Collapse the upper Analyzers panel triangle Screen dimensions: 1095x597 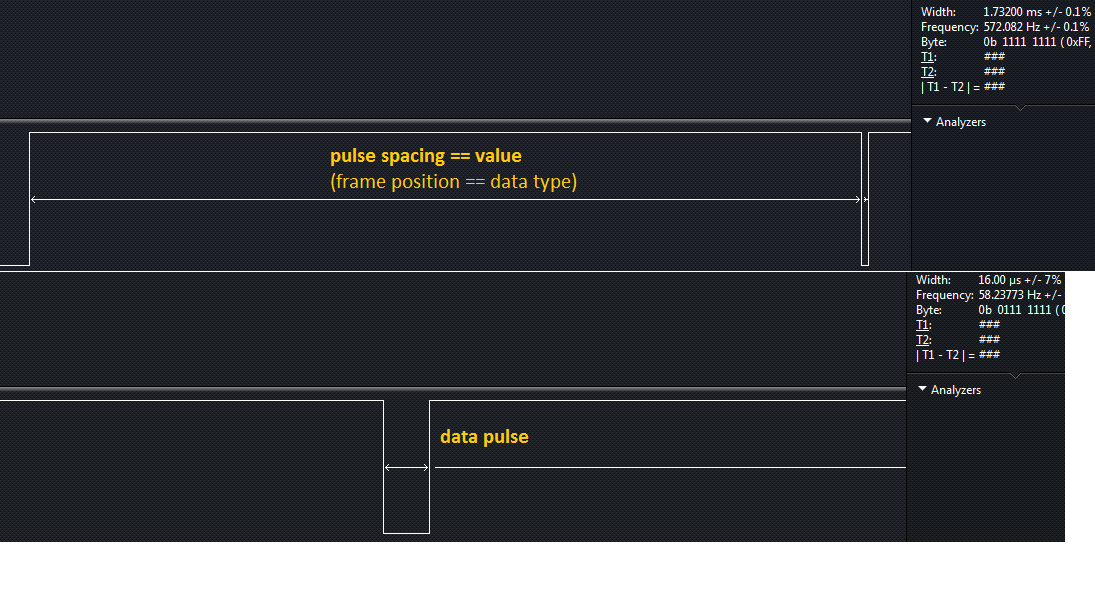tap(927, 121)
